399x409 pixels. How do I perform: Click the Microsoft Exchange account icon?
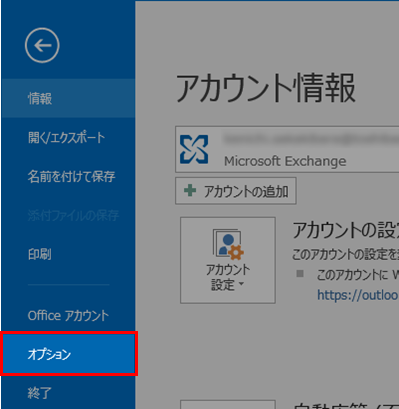(x=194, y=149)
